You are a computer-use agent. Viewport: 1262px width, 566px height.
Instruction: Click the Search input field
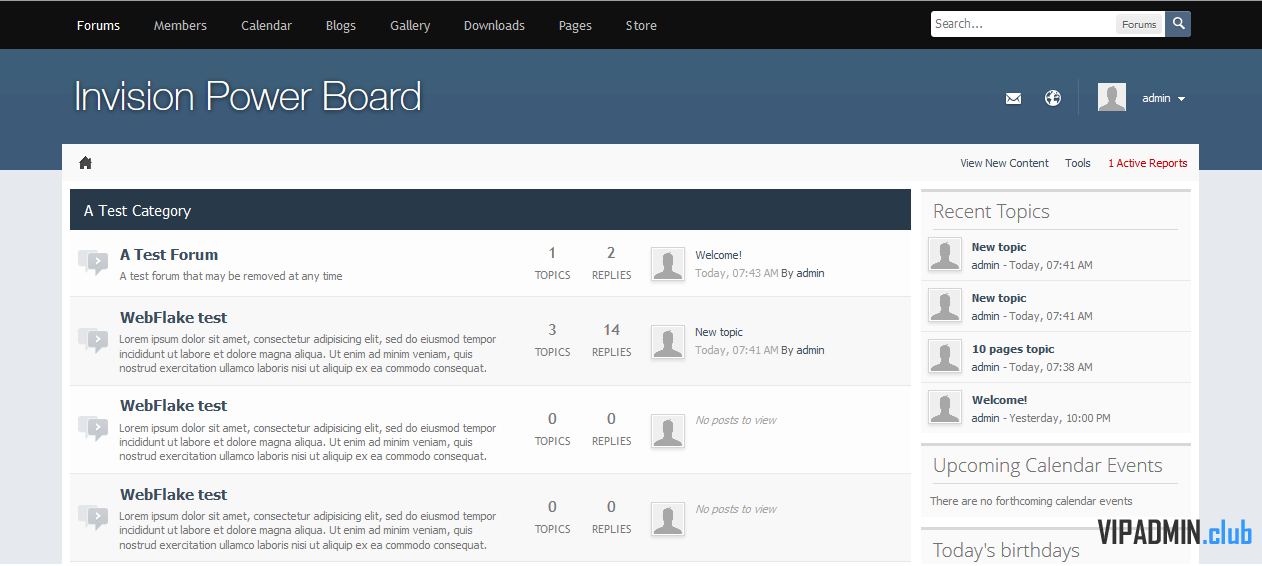pyautogui.click(x=1023, y=24)
